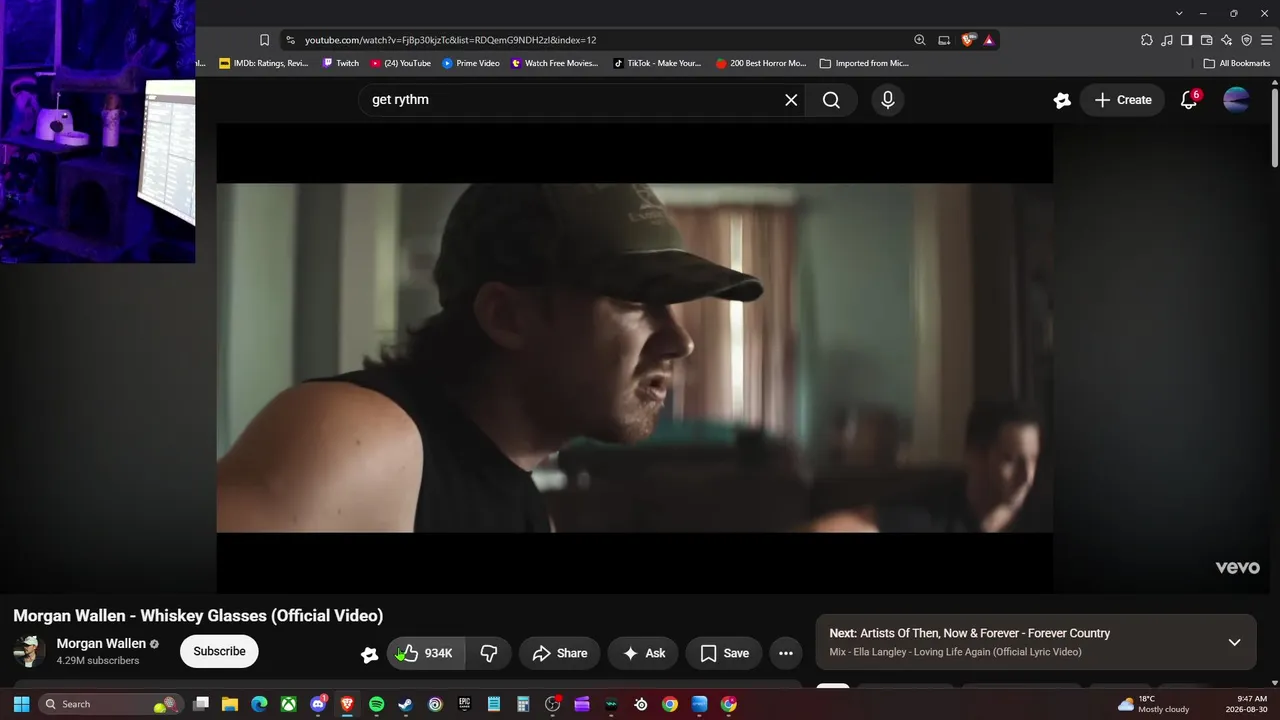
Task: Expand the Next up playlist panel
Action: [1234, 642]
